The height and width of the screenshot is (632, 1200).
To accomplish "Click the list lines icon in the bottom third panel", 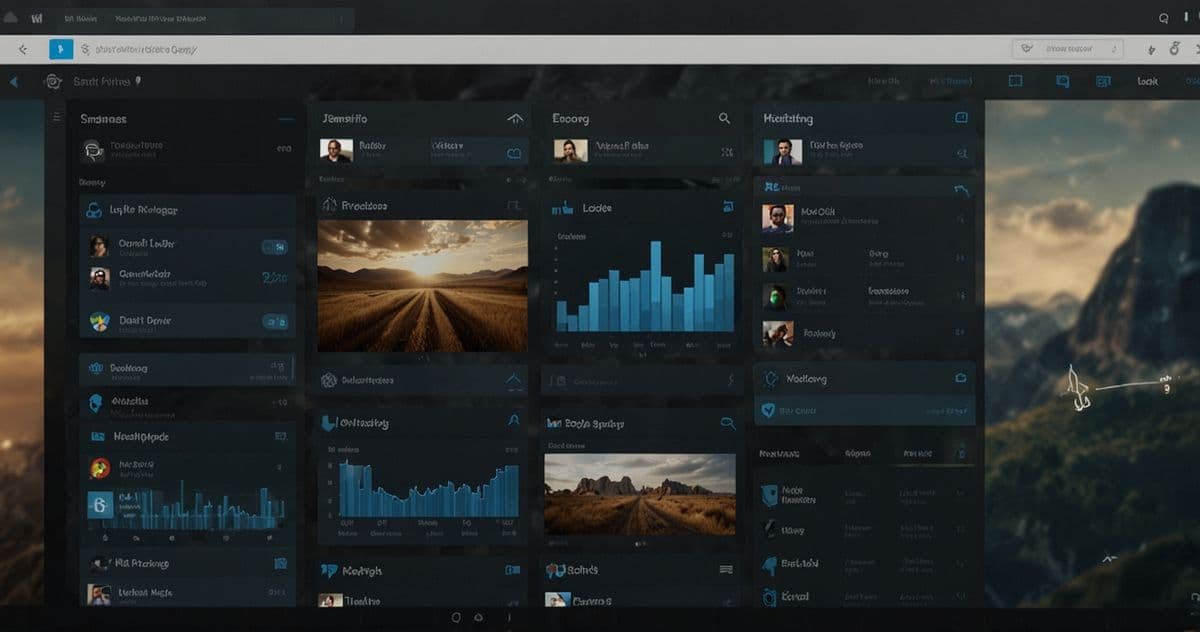I will tap(726, 570).
